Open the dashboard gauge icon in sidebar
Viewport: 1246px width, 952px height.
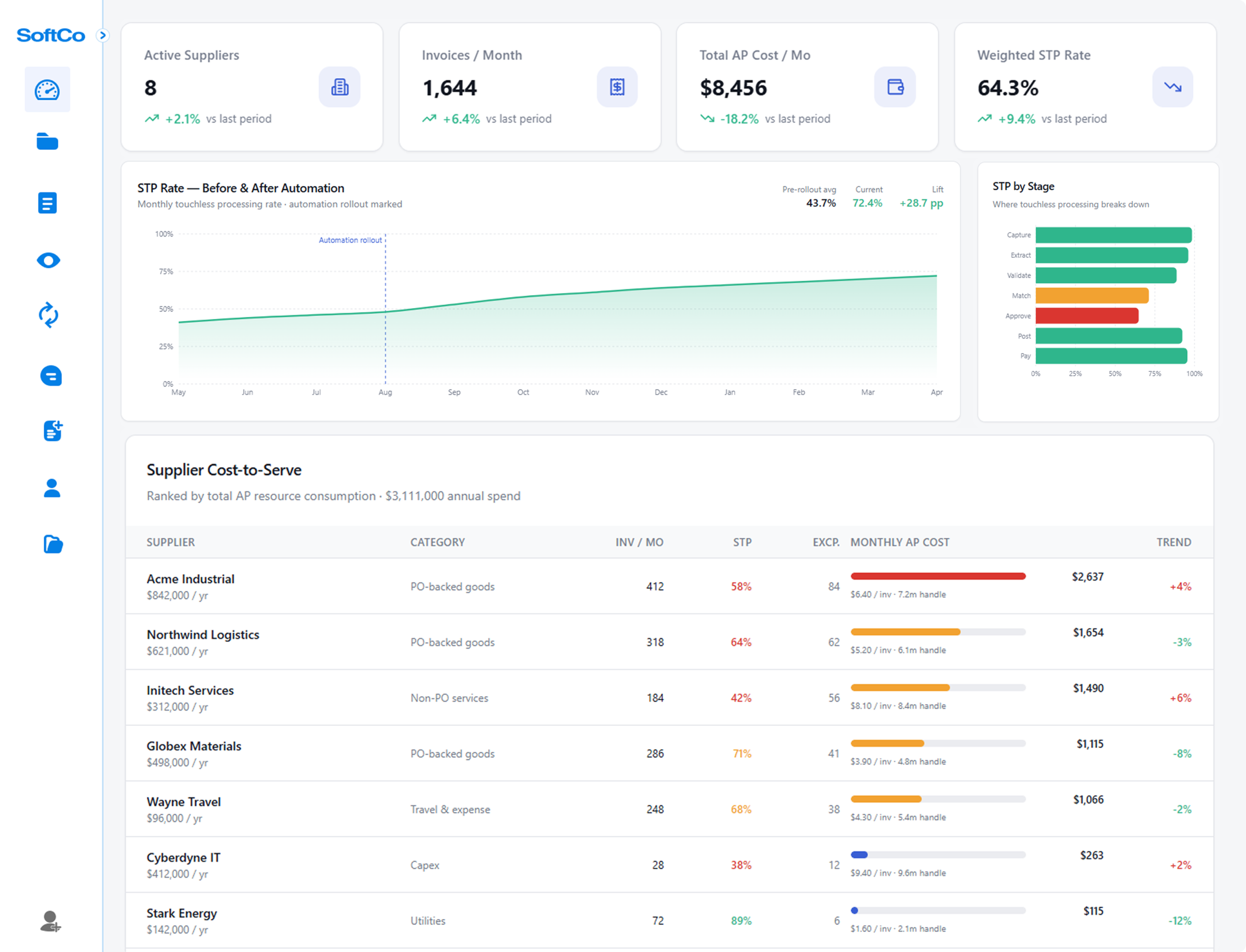47,90
